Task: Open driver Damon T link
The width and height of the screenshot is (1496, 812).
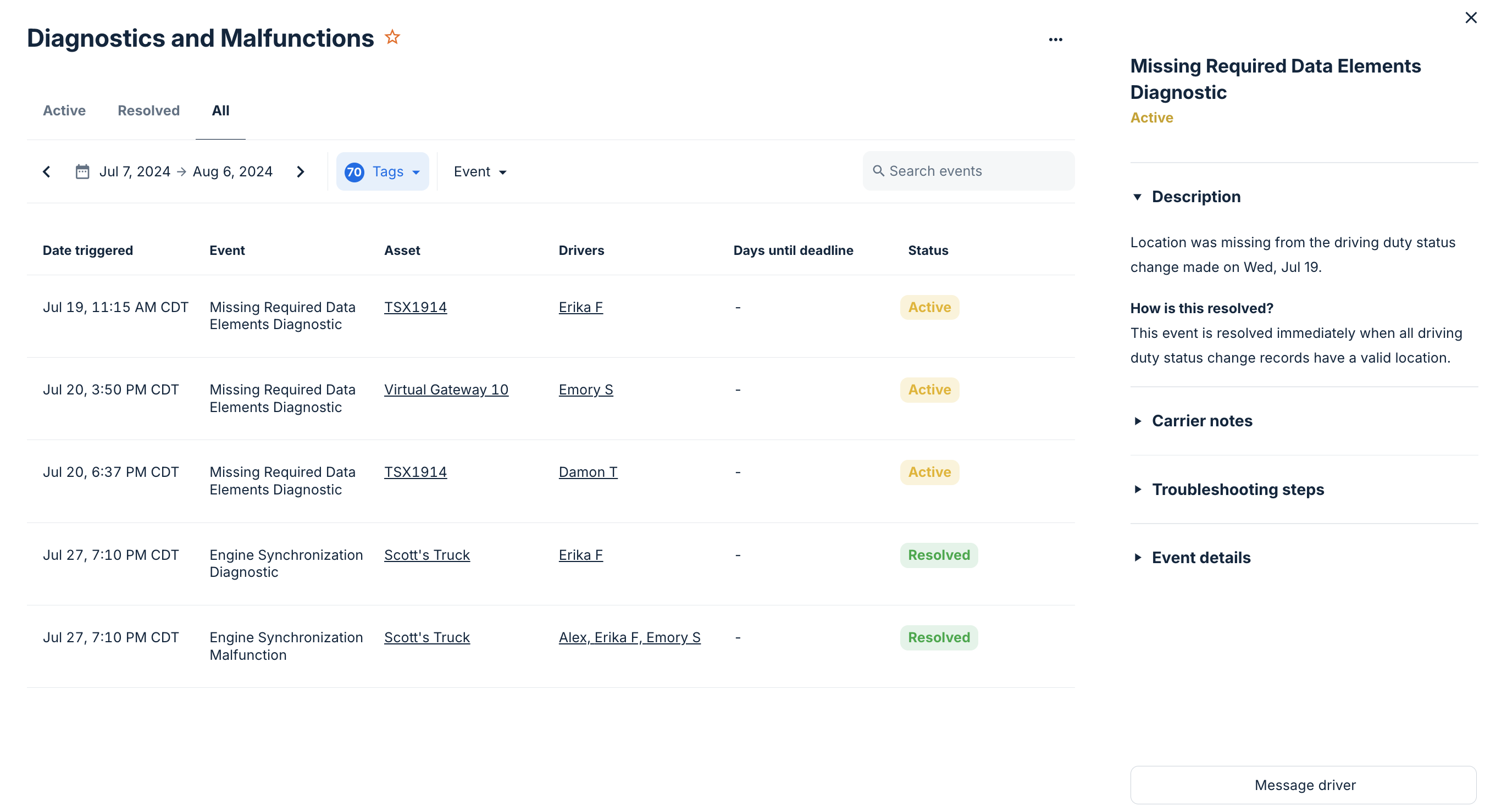Action: (588, 472)
